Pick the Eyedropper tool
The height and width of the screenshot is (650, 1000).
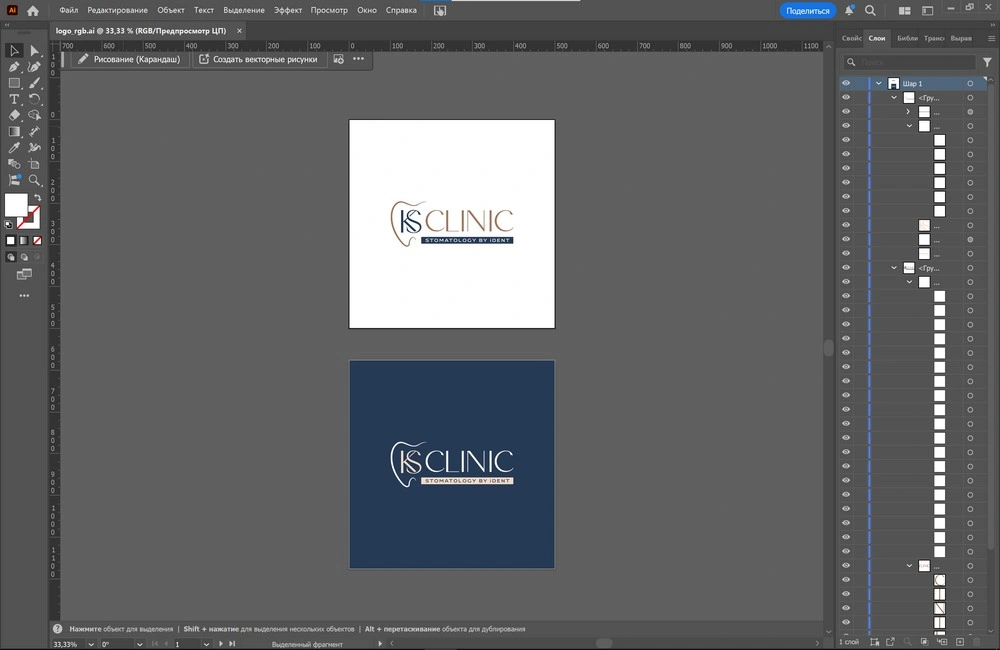coord(14,148)
